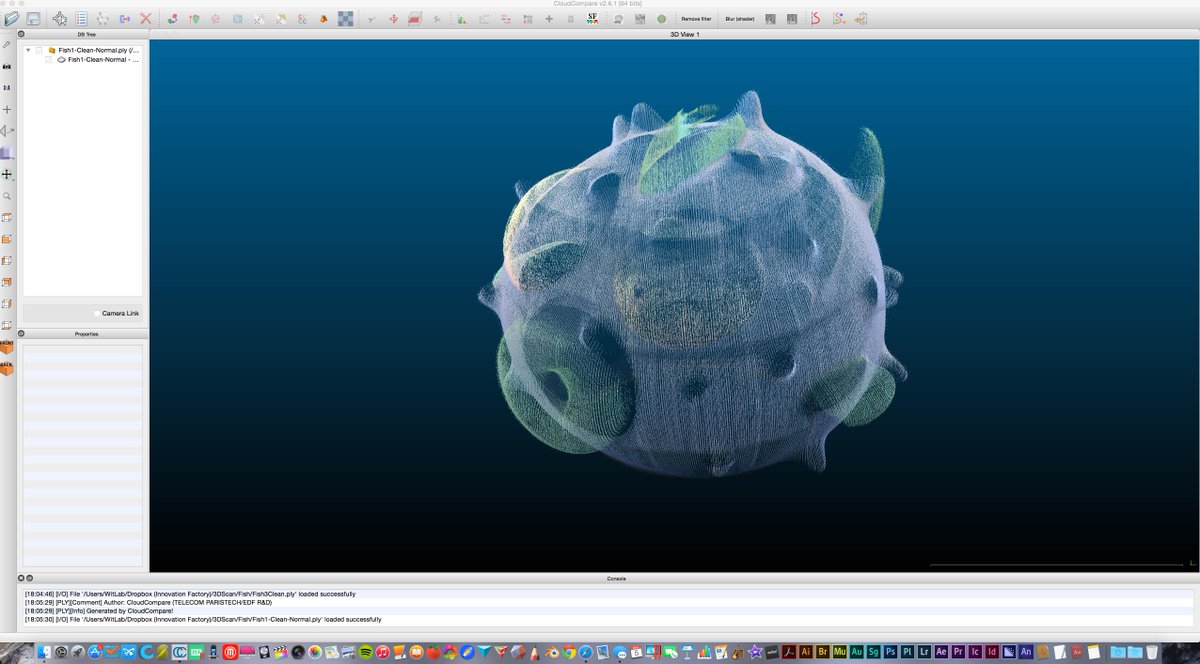Click the histogram chart icon
The width and height of the screenshot is (1200, 664).
pos(463,19)
